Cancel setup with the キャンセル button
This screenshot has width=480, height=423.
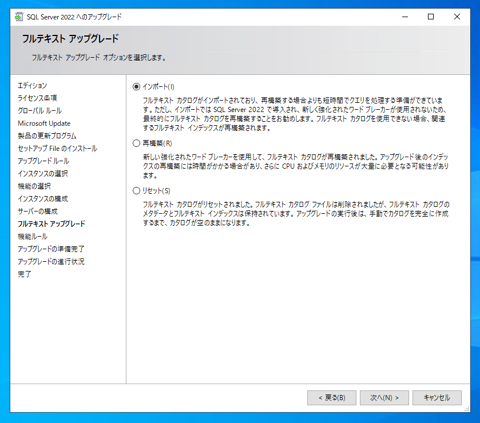(437, 398)
